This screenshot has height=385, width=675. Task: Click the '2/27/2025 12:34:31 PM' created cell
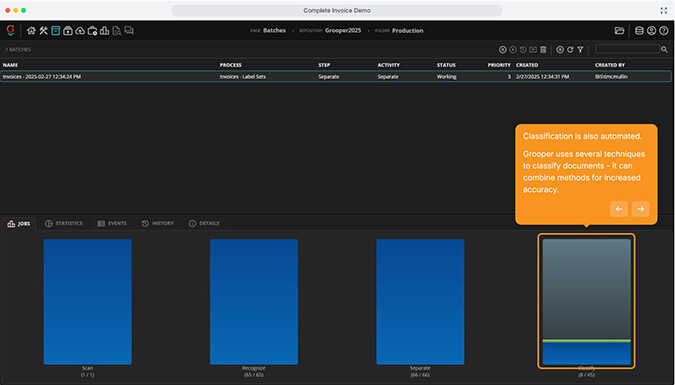pyautogui.click(x=542, y=77)
